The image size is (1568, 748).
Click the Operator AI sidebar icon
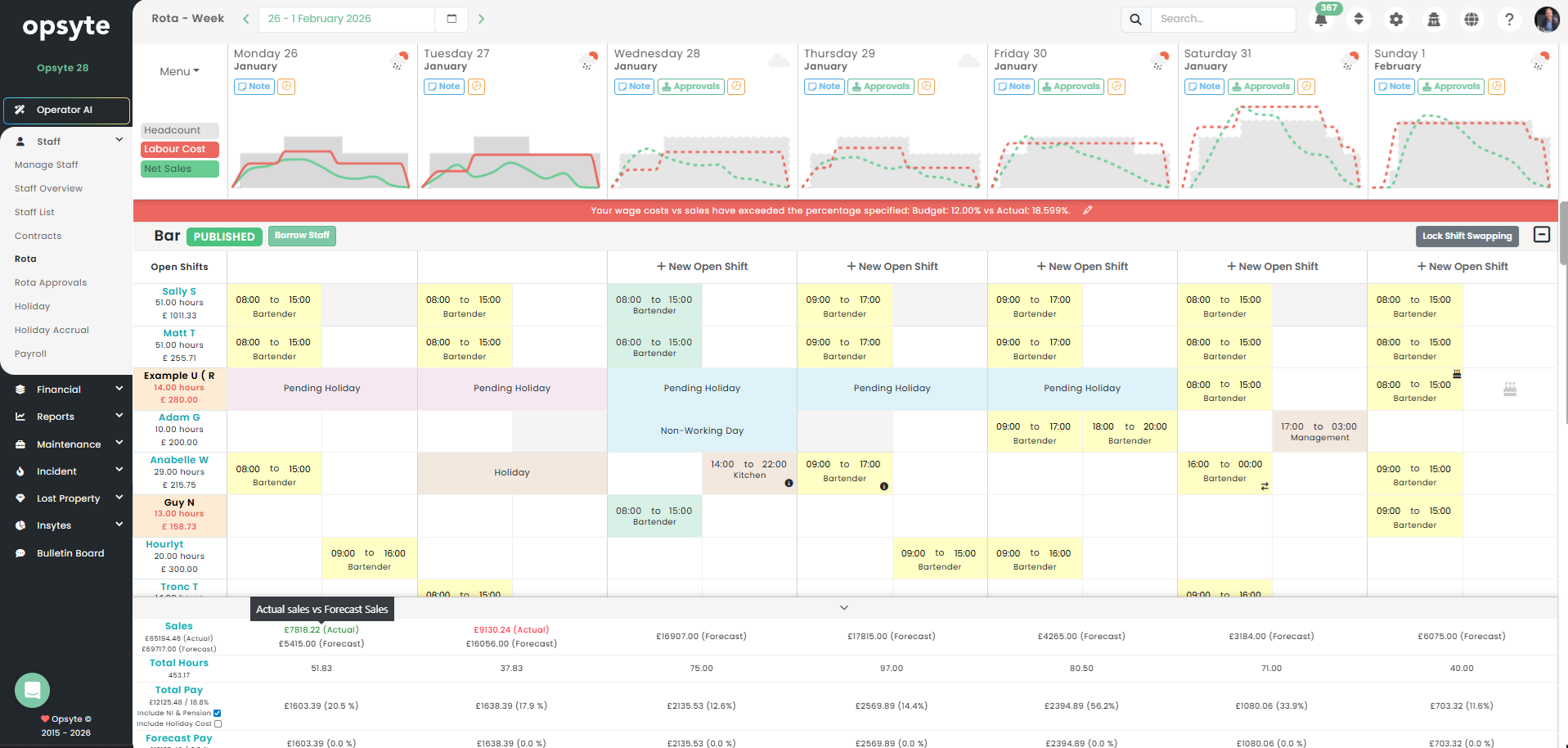[x=20, y=109]
